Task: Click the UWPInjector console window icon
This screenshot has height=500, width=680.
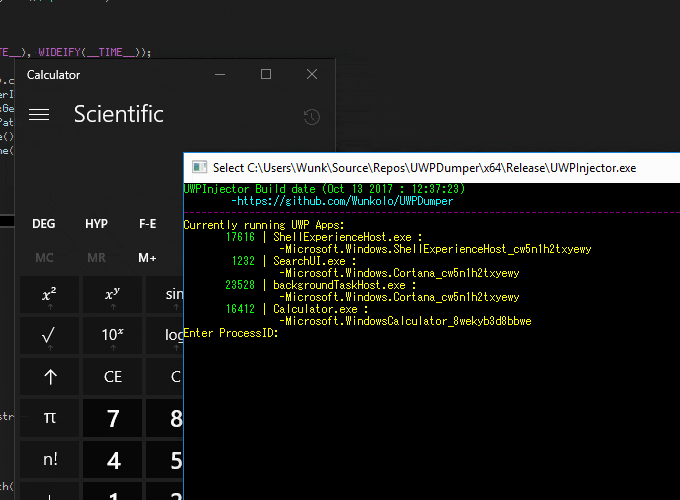Action: click(199, 167)
